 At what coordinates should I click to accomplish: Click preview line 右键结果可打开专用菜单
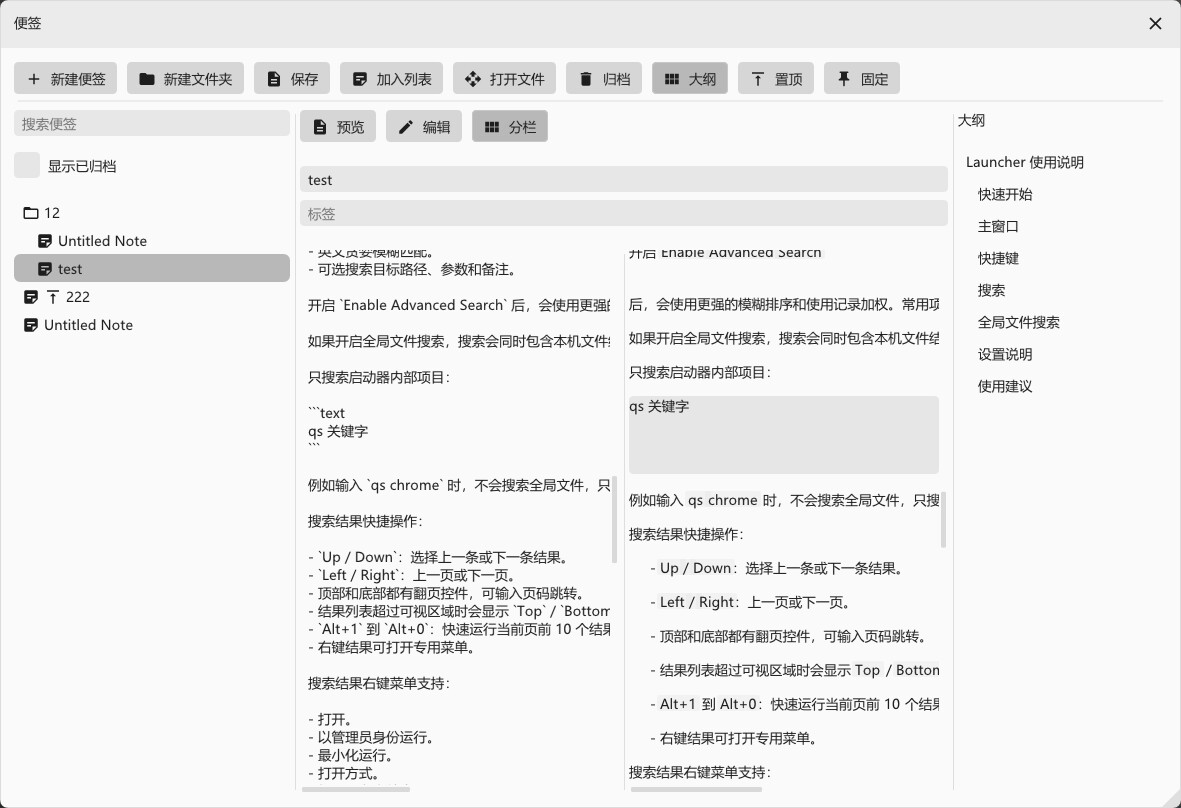pos(733,738)
